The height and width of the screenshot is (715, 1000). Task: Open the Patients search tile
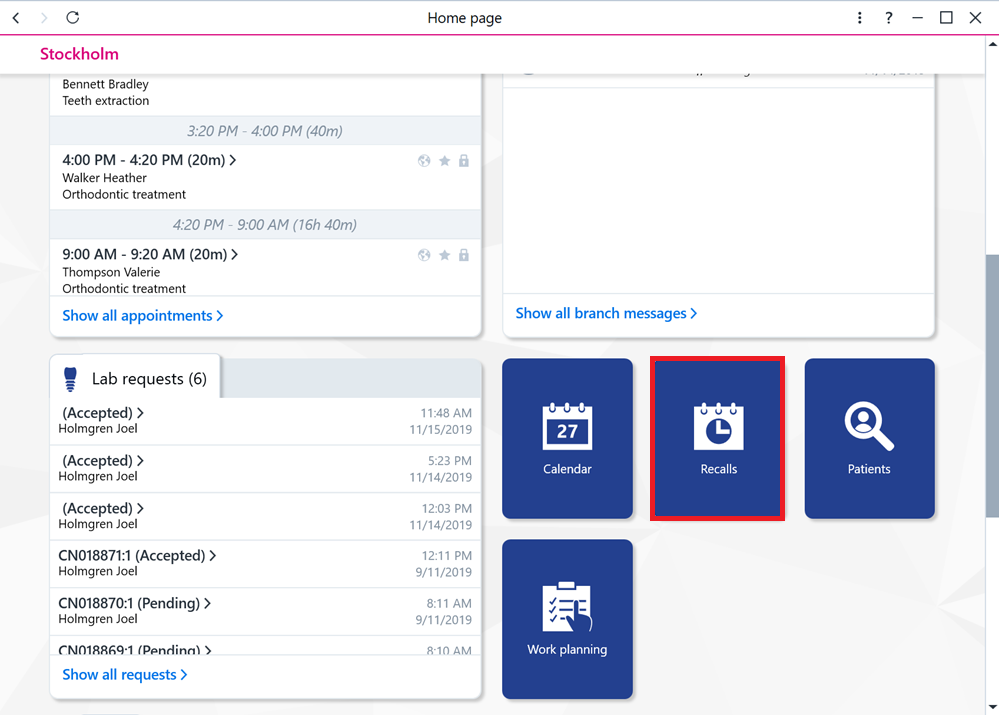pos(869,438)
